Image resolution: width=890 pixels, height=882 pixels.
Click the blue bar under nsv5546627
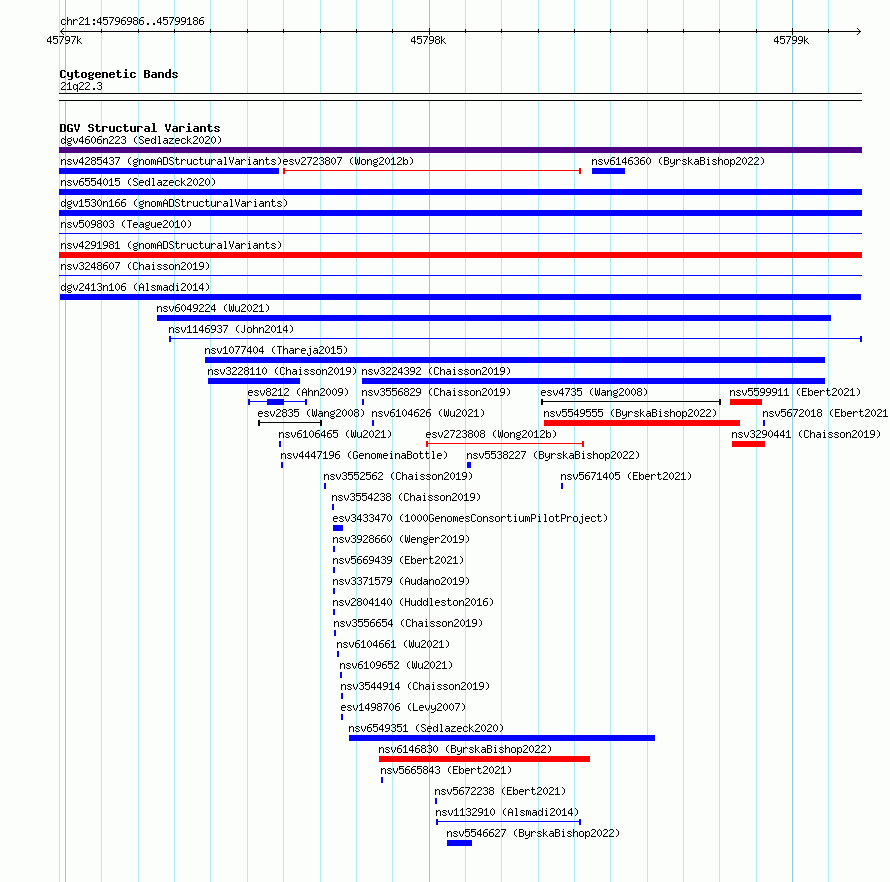[459, 843]
